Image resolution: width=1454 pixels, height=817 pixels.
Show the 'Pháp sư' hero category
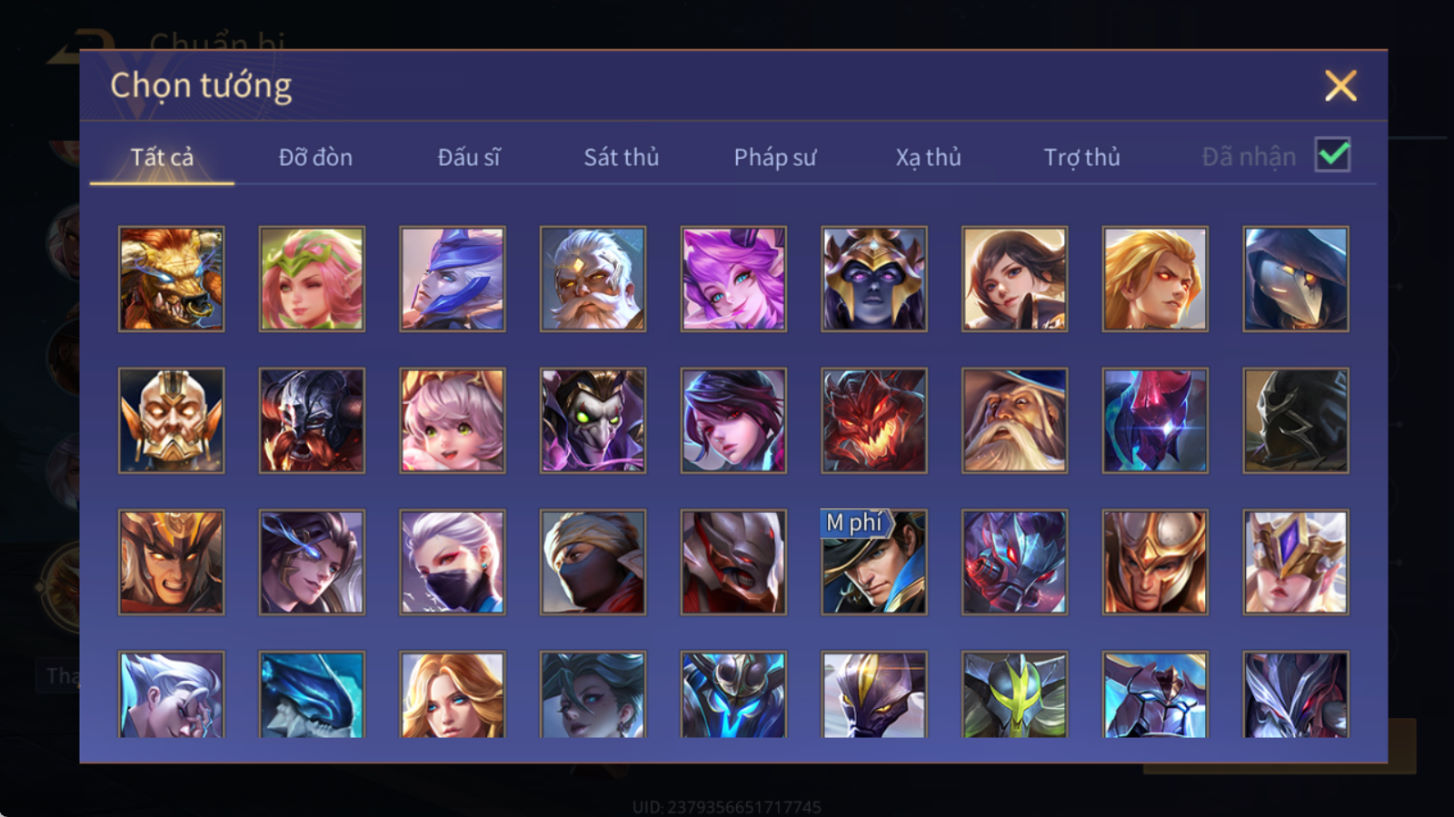click(x=775, y=157)
